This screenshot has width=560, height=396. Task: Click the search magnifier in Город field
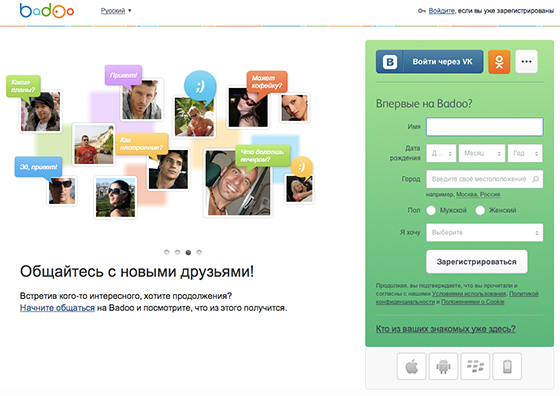point(536,179)
